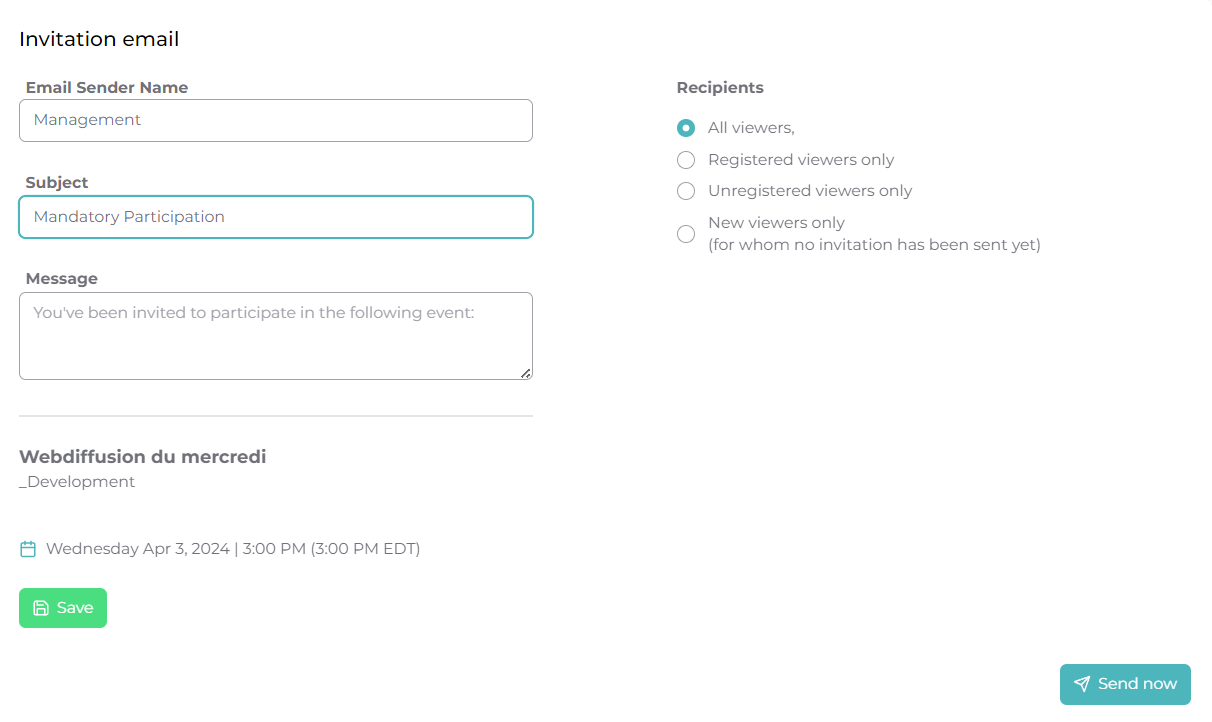The image size is (1212, 722).
Task: Click the calendar icon beside the event date
Action: coord(28,549)
